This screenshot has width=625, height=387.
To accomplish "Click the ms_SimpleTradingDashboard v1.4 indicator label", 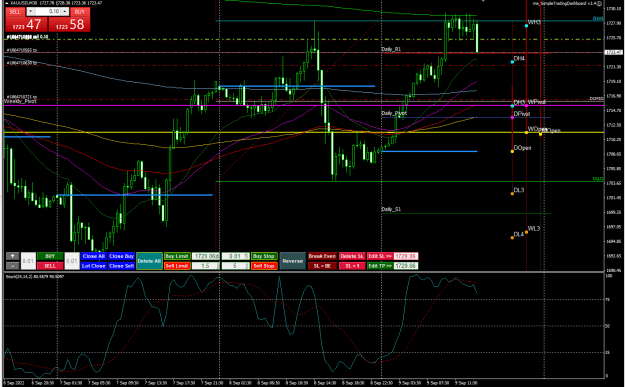I will (x=565, y=3).
